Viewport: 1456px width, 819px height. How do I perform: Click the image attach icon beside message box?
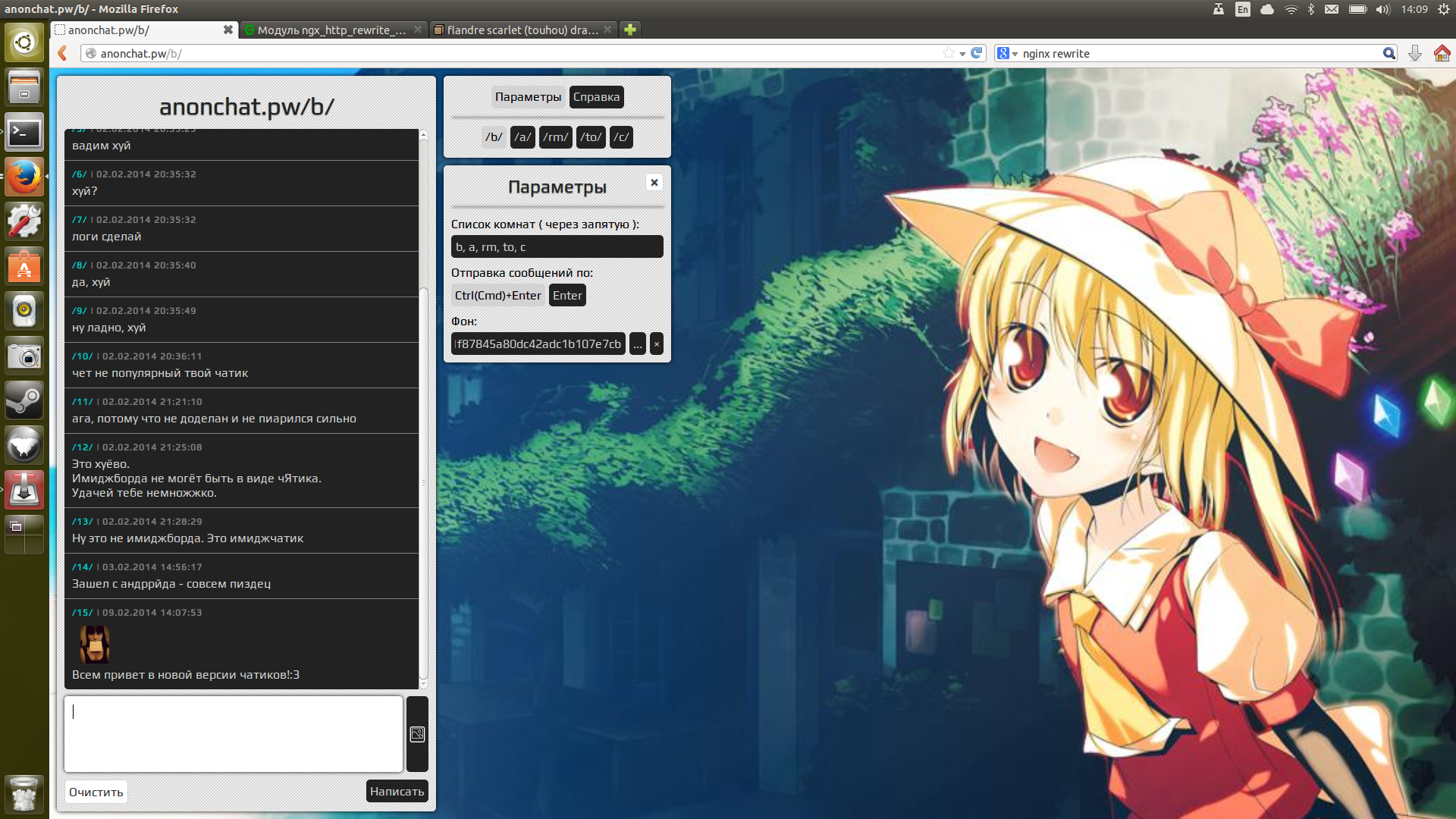(x=417, y=734)
